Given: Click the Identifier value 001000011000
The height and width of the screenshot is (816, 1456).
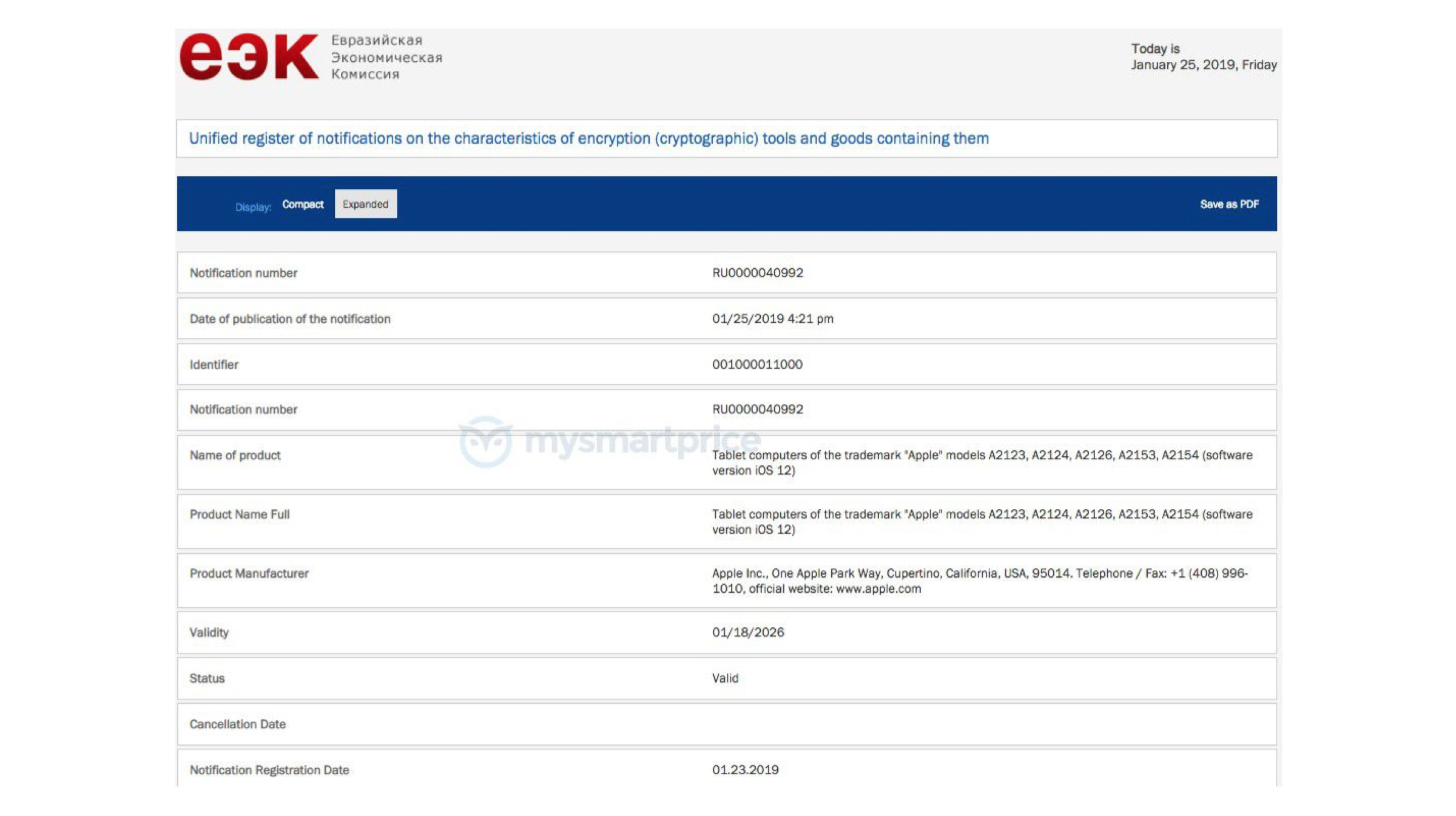Looking at the screenshot, I should 757,365.
